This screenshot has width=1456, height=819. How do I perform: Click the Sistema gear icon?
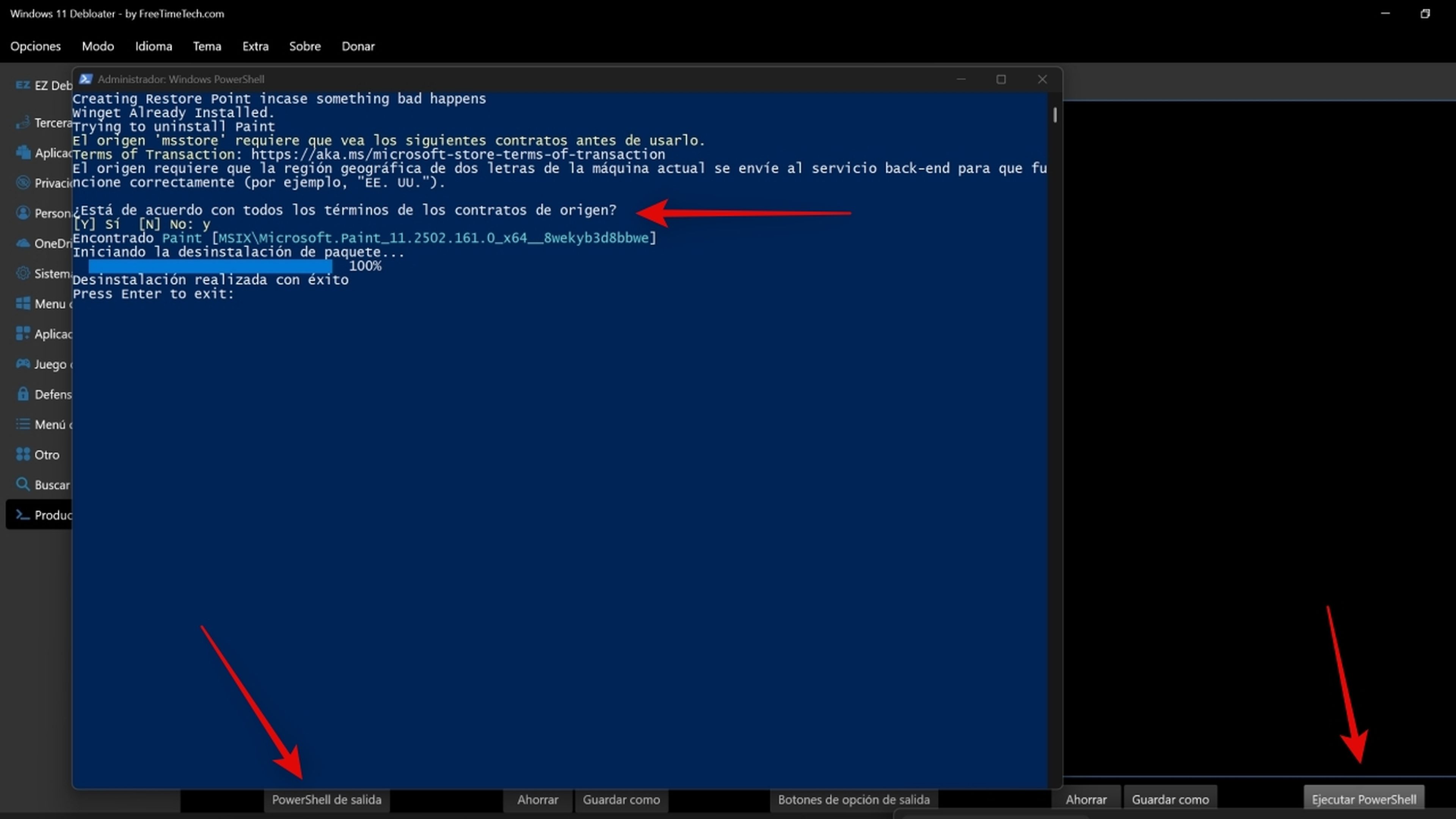click(x=23, y=273)
